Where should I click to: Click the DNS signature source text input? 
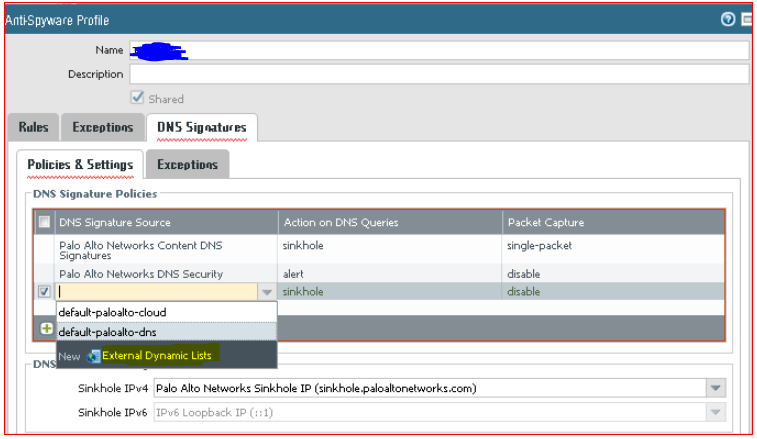click(x=157, y=292)
